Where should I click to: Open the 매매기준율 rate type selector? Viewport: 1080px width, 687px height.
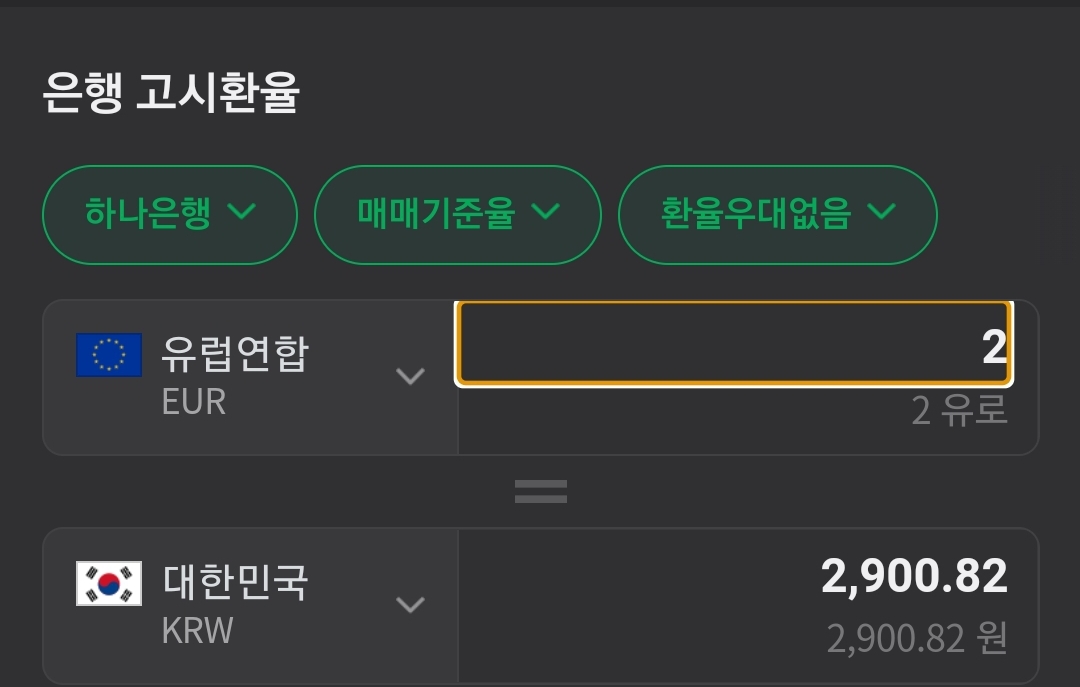click(x=458, y=214)
